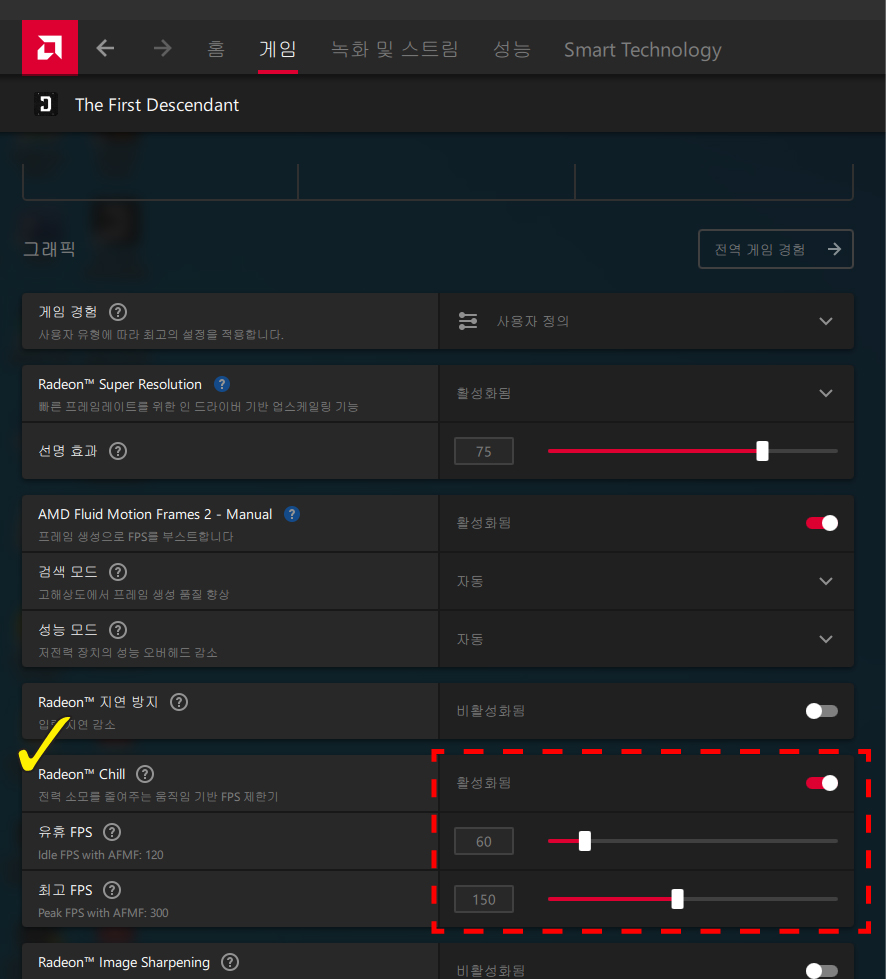Open 검색 모드 자동 dropdown
The width and height of the screenshot is (886, 979).
point(646,581)
